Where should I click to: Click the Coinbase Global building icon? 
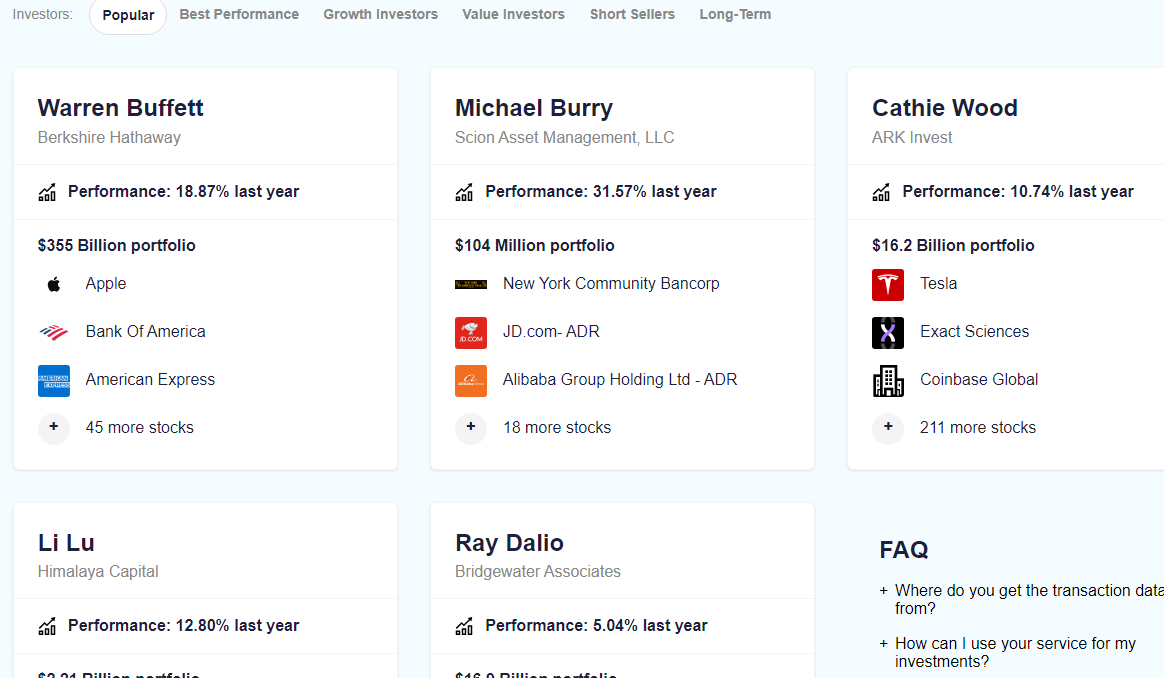point(888,380)
